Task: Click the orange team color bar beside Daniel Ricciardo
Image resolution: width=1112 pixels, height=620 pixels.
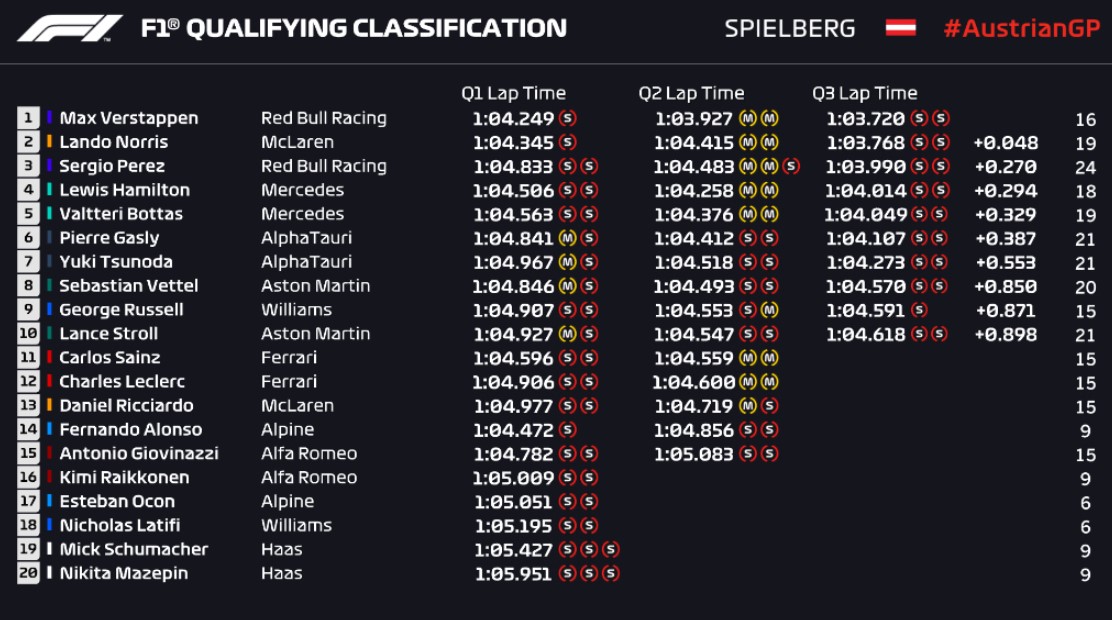Action: click(50, 406)
